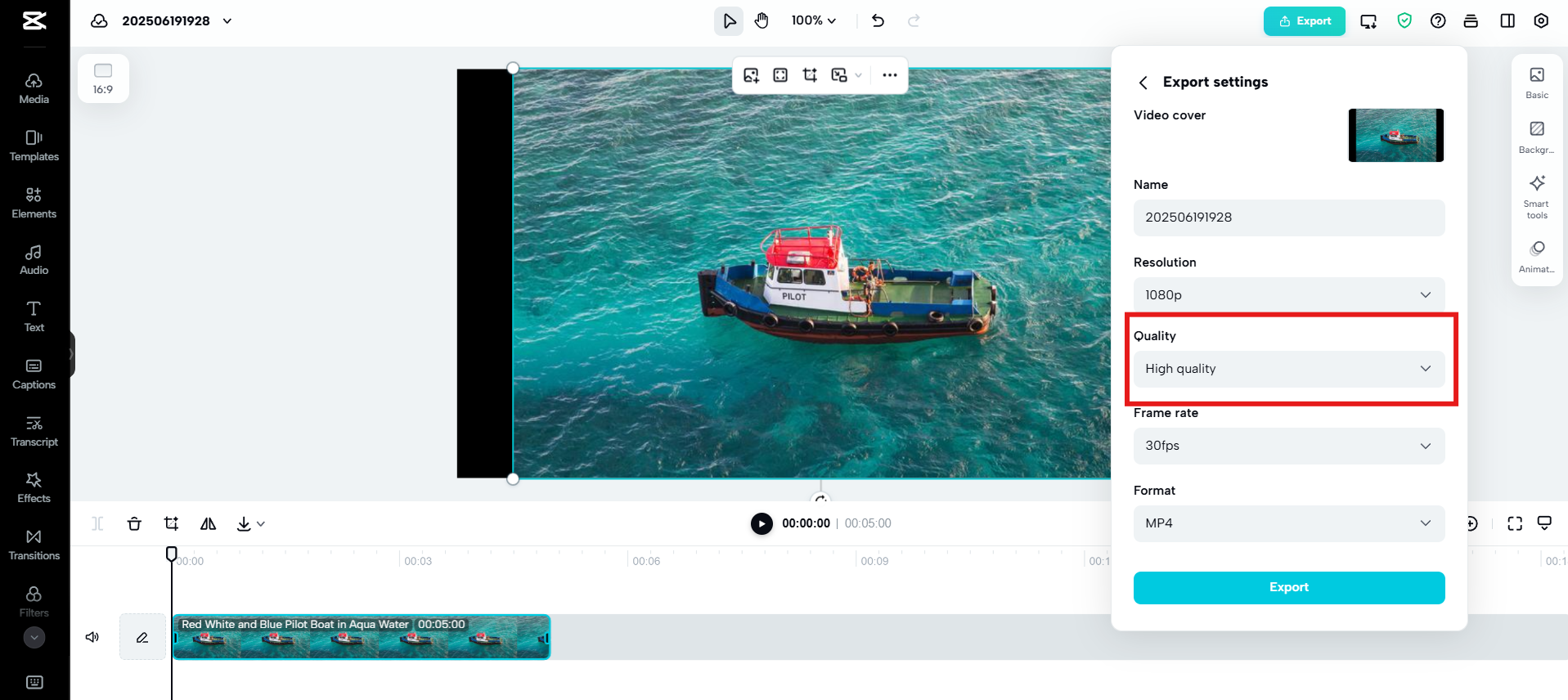Click the CapCut logo home icon
The height and width of the screenshot is (700, 1568).
click(x=34, y=20)
